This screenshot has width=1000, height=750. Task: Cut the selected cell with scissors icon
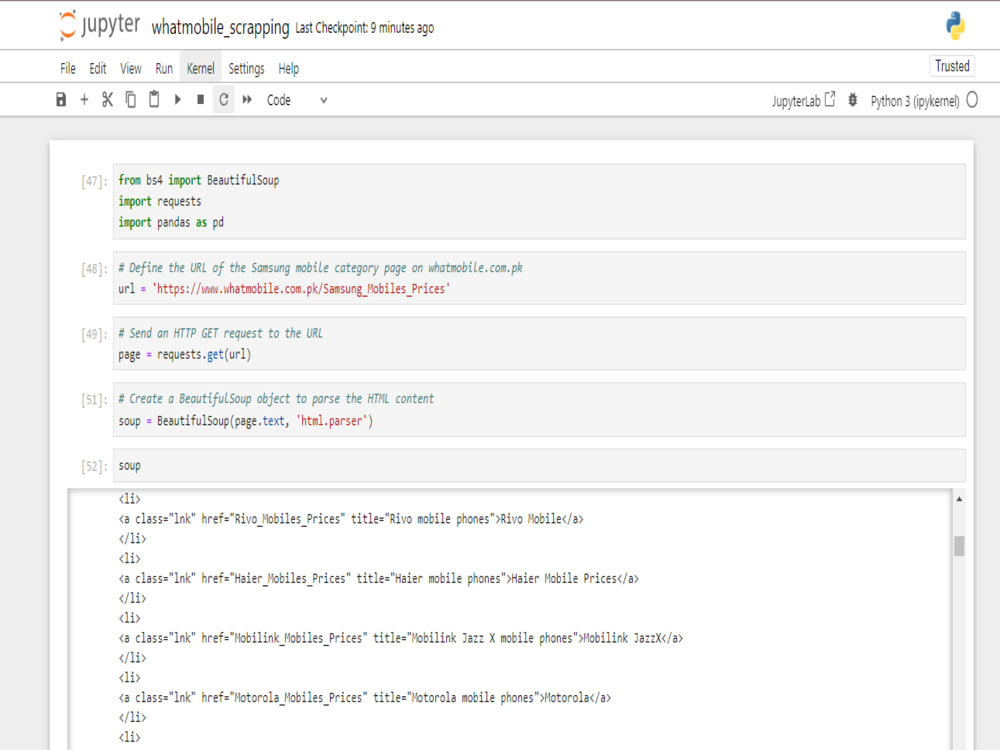tap(107, 99)
